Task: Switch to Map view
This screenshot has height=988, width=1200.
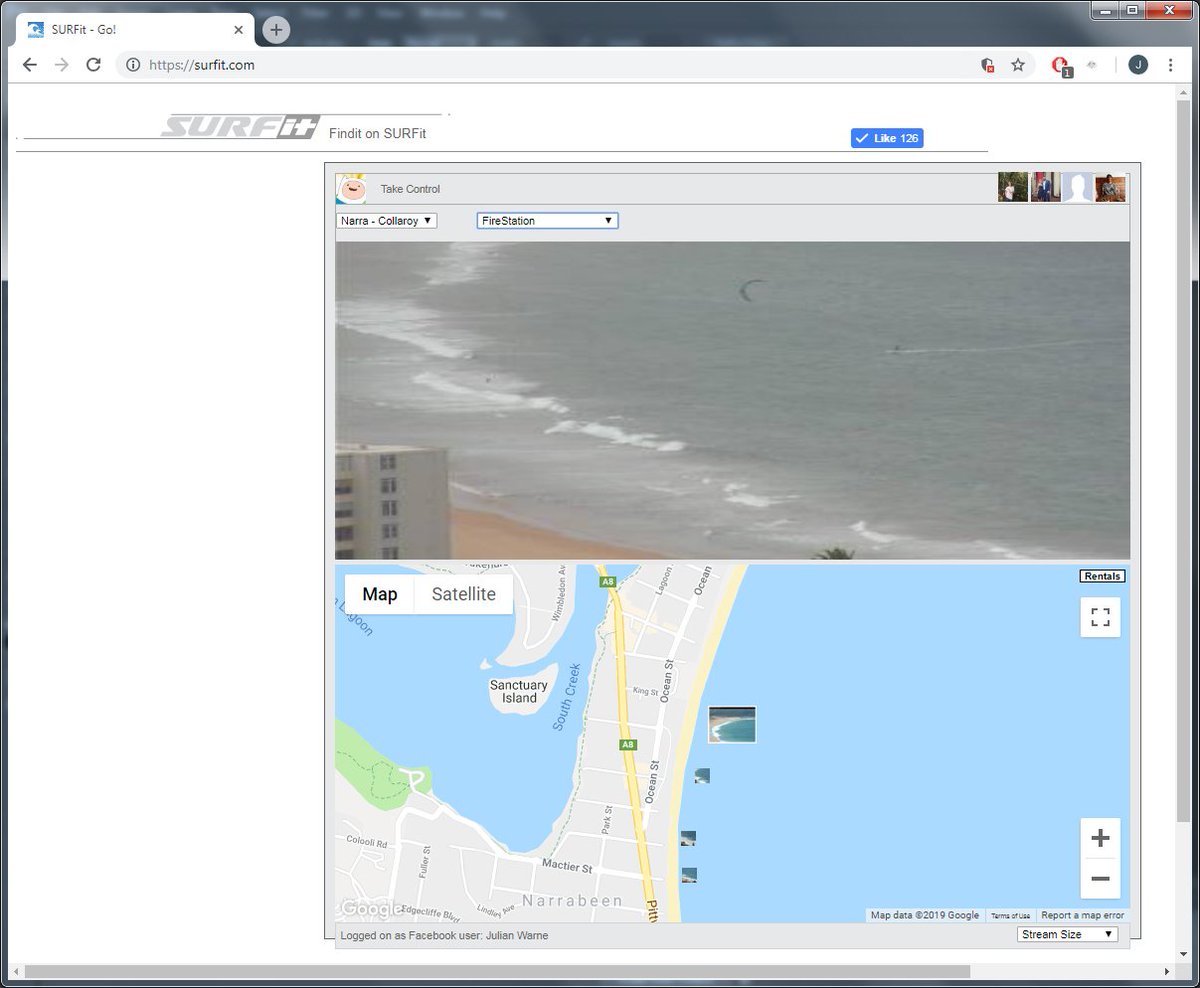Action: coord(380,594)
